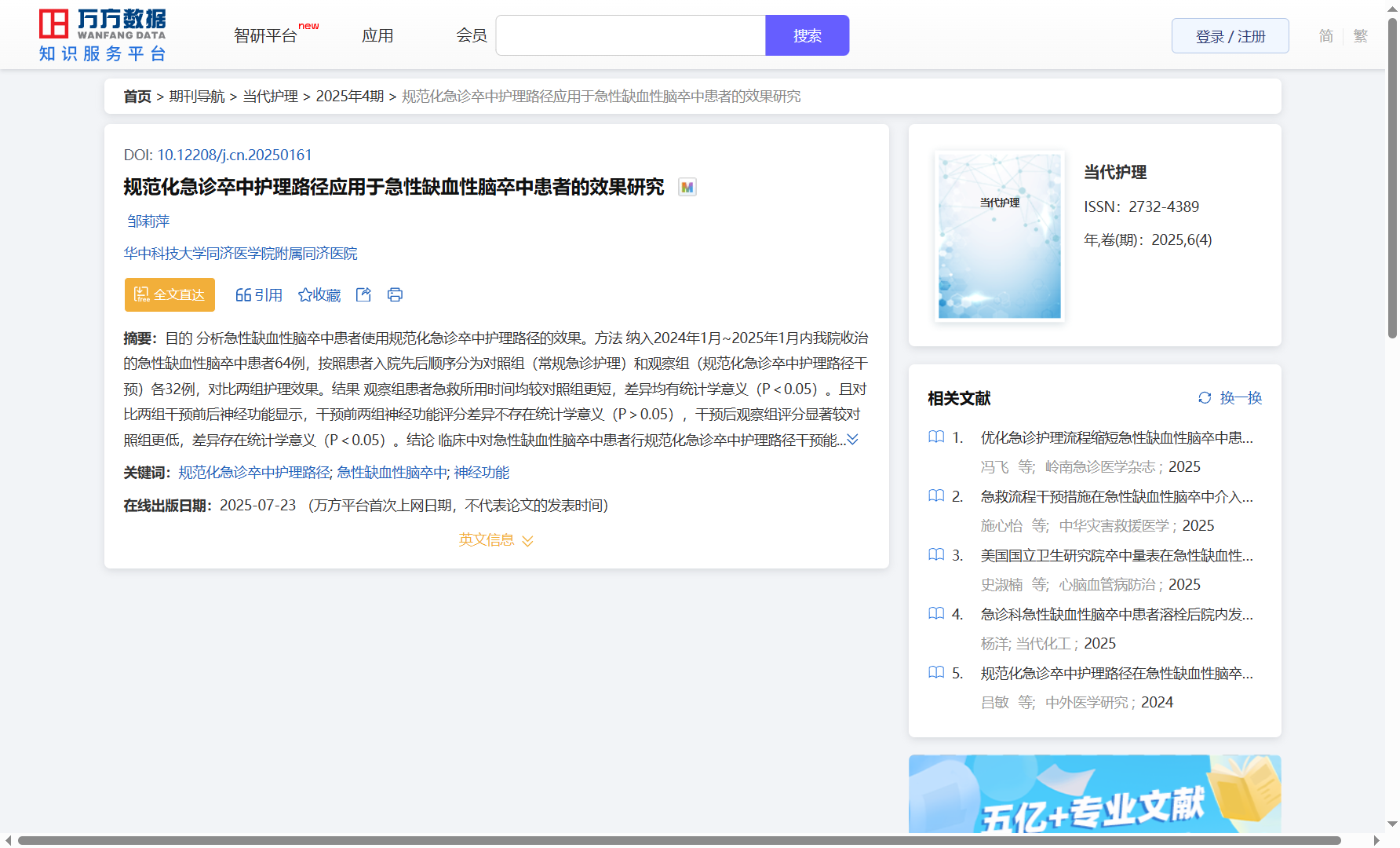Switch to simplified Chinese 简
Screen dimensions: 1400x848
1325,36
